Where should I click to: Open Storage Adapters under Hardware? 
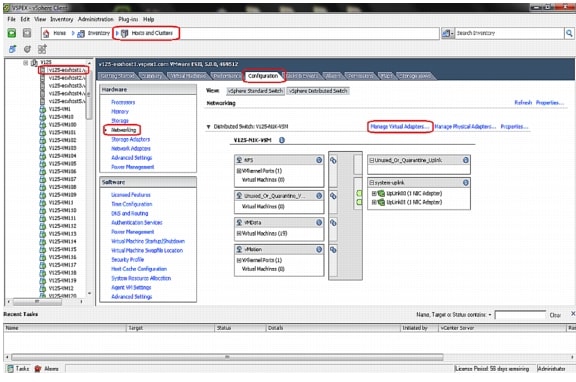click(130, 139)
